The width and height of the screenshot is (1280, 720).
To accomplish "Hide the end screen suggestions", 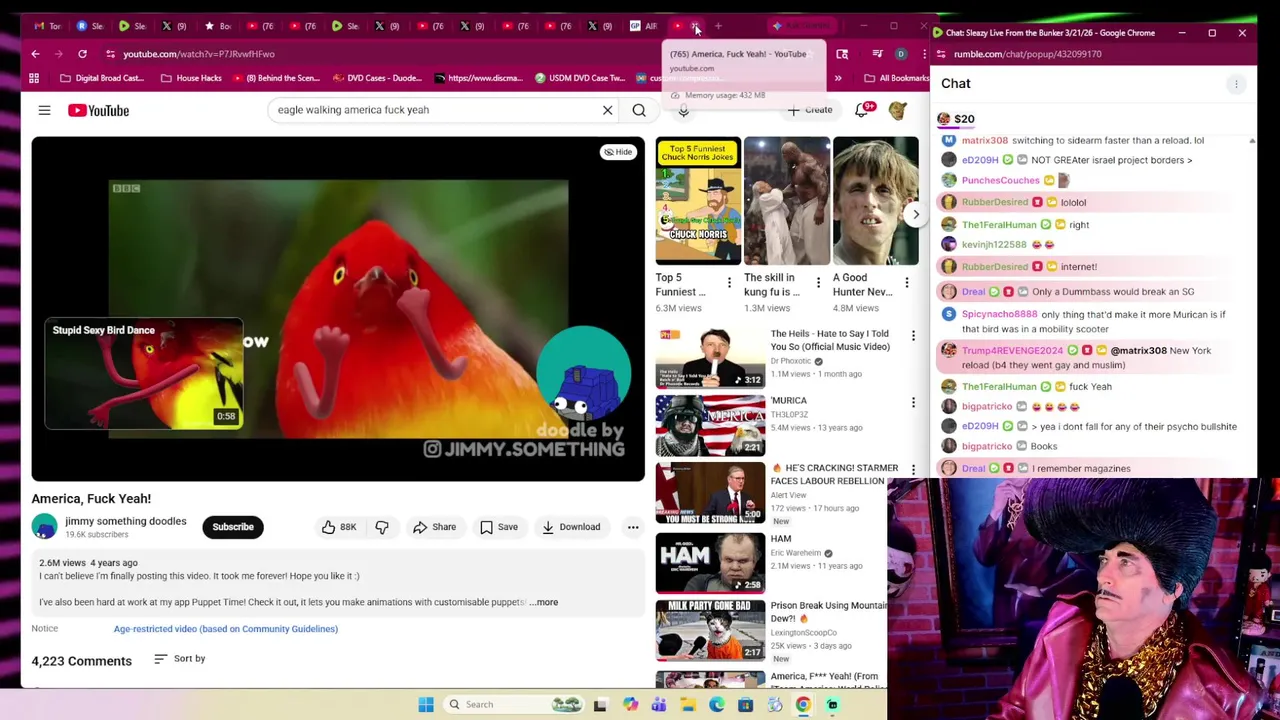I will pos(618,152).
